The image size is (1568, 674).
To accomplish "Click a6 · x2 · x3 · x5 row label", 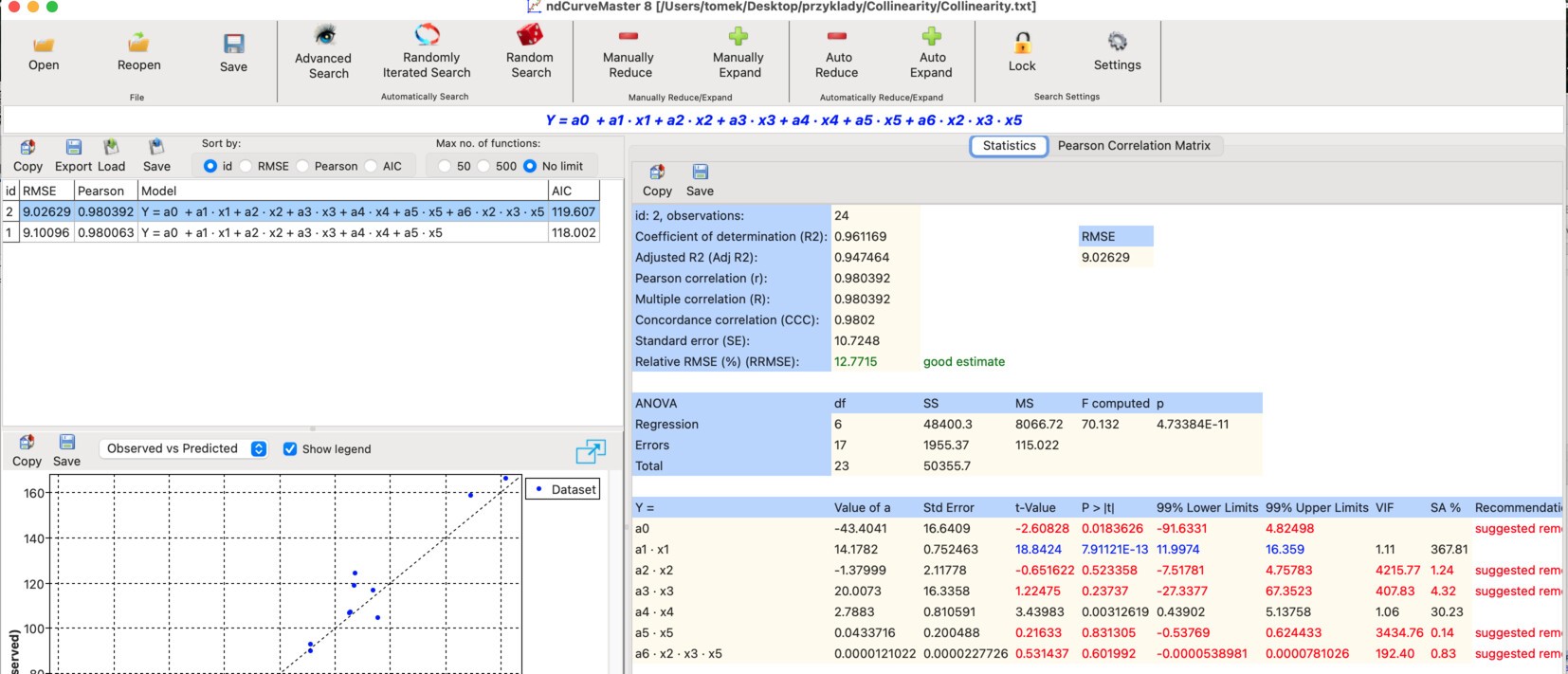I will [679, 653].
